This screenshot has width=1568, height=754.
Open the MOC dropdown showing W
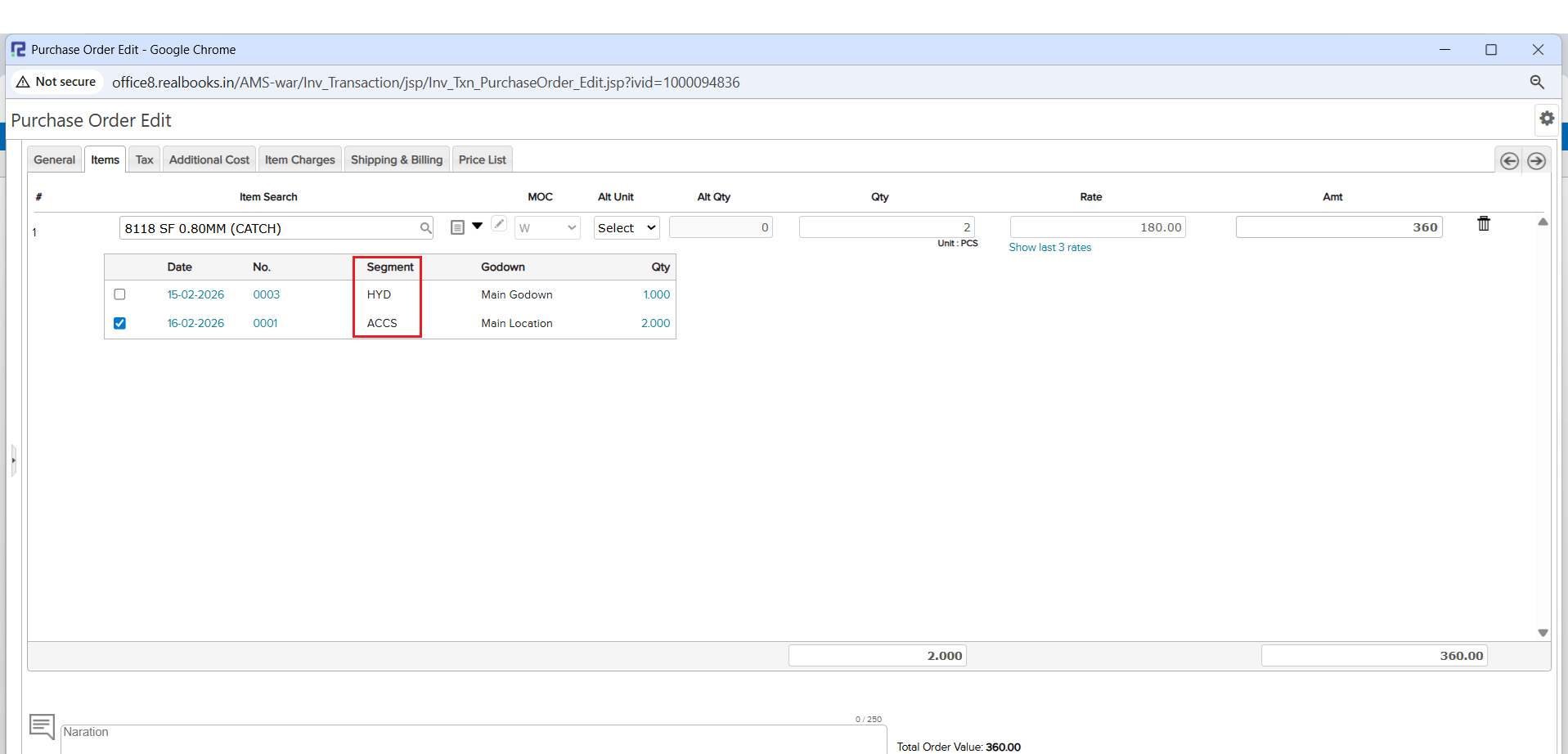[546, 228]
